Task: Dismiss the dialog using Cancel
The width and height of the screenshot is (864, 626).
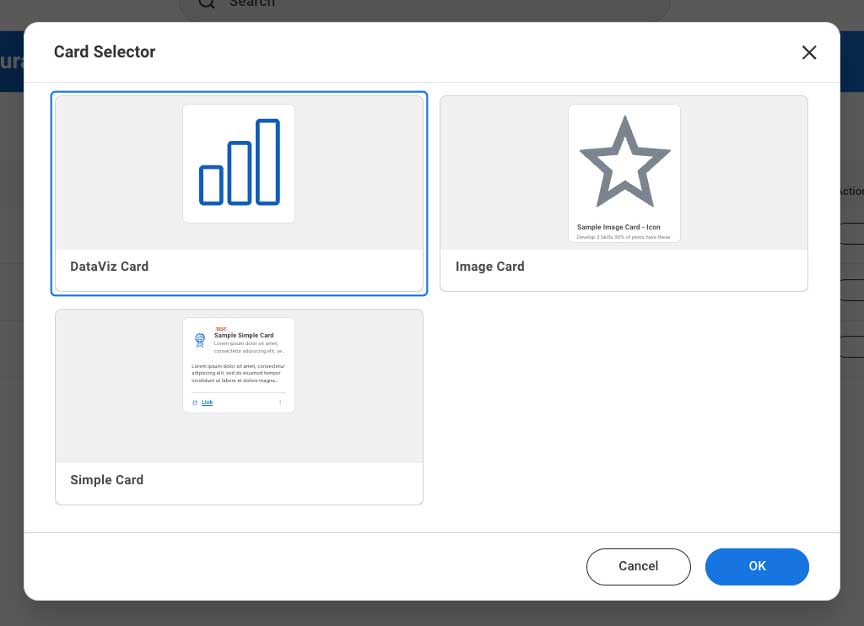Action: pos(638,566)
